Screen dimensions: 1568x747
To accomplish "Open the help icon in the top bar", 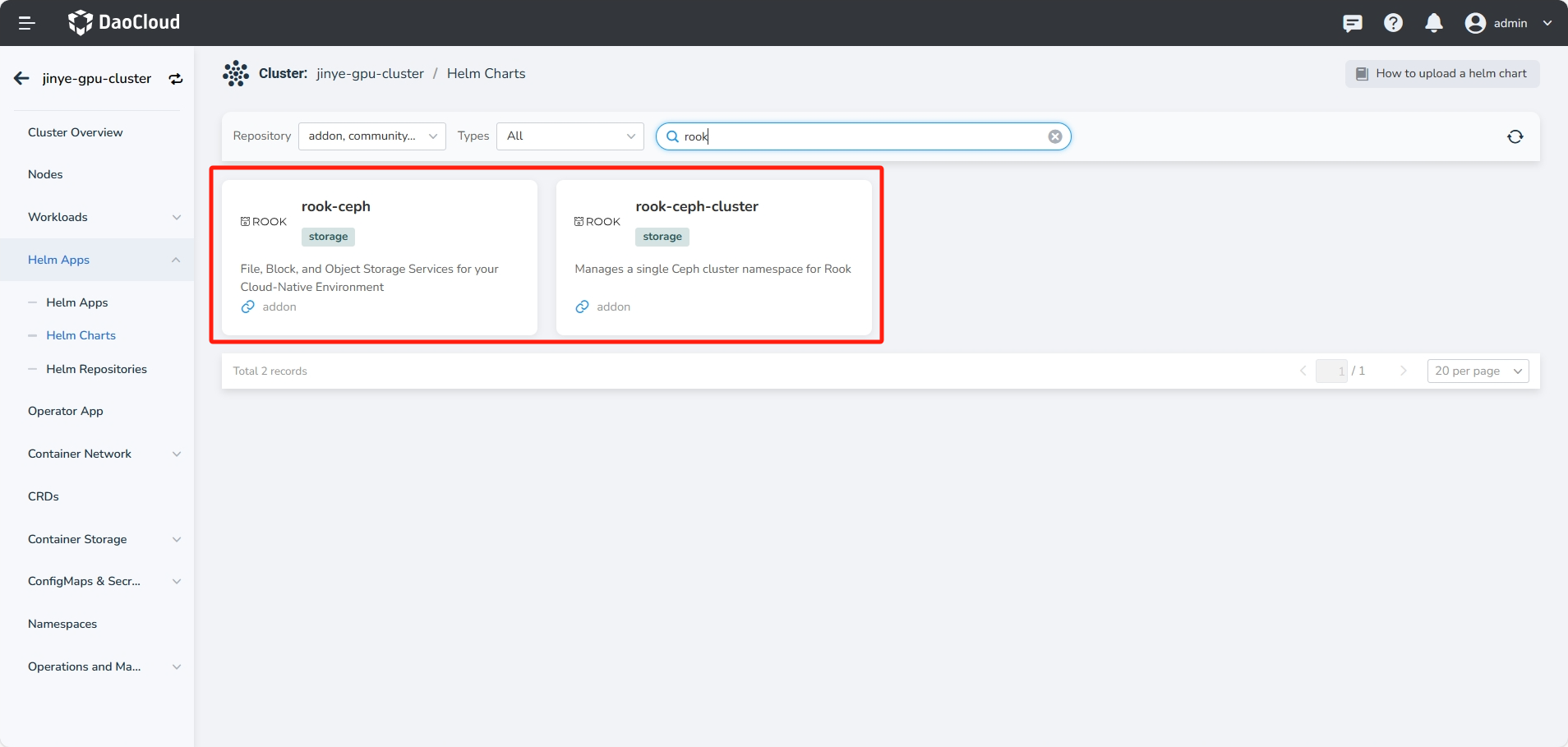I will 1393,23.
